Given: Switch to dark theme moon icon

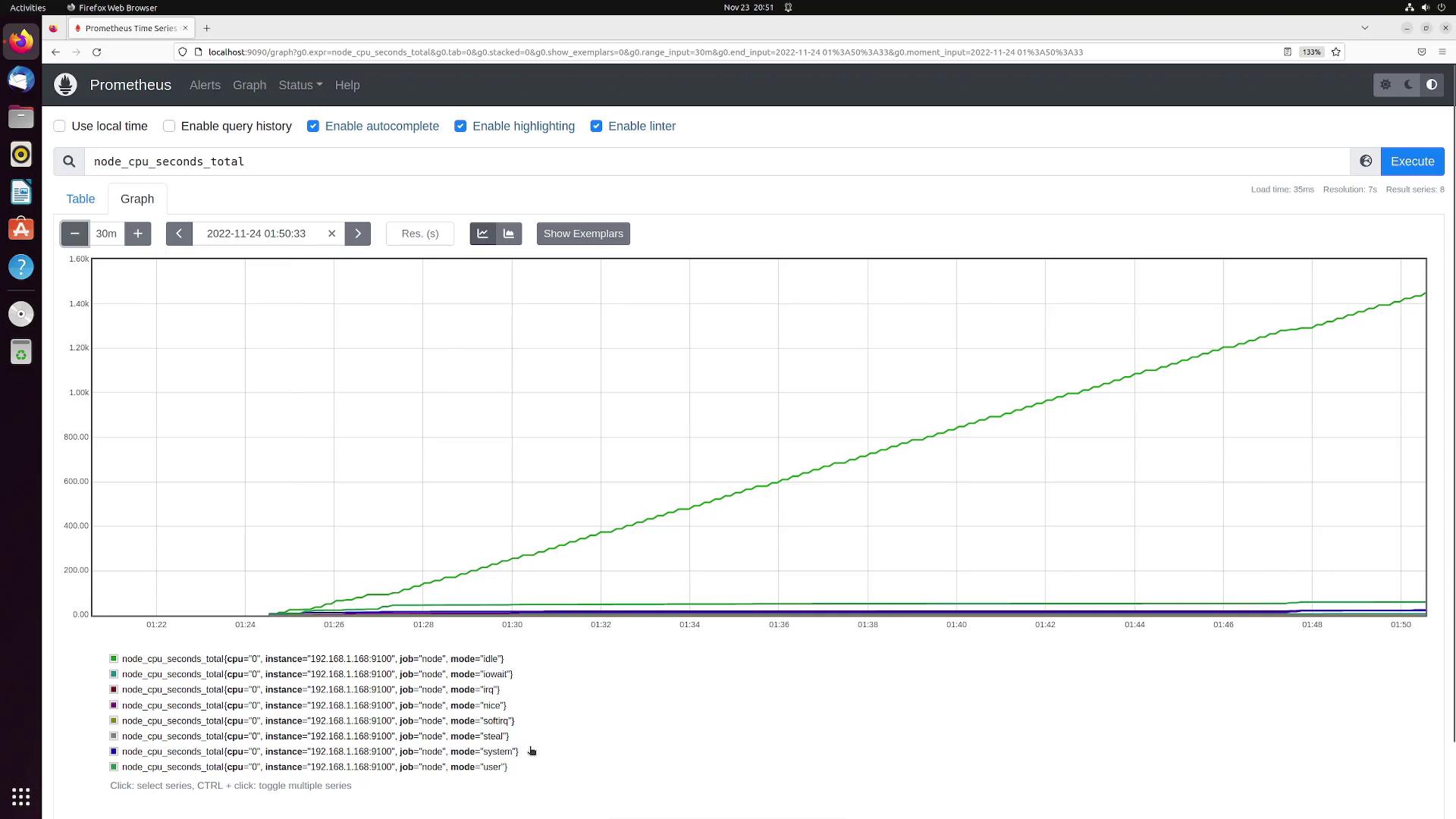Looking at the screenshot, I should tap(1408, 85).
